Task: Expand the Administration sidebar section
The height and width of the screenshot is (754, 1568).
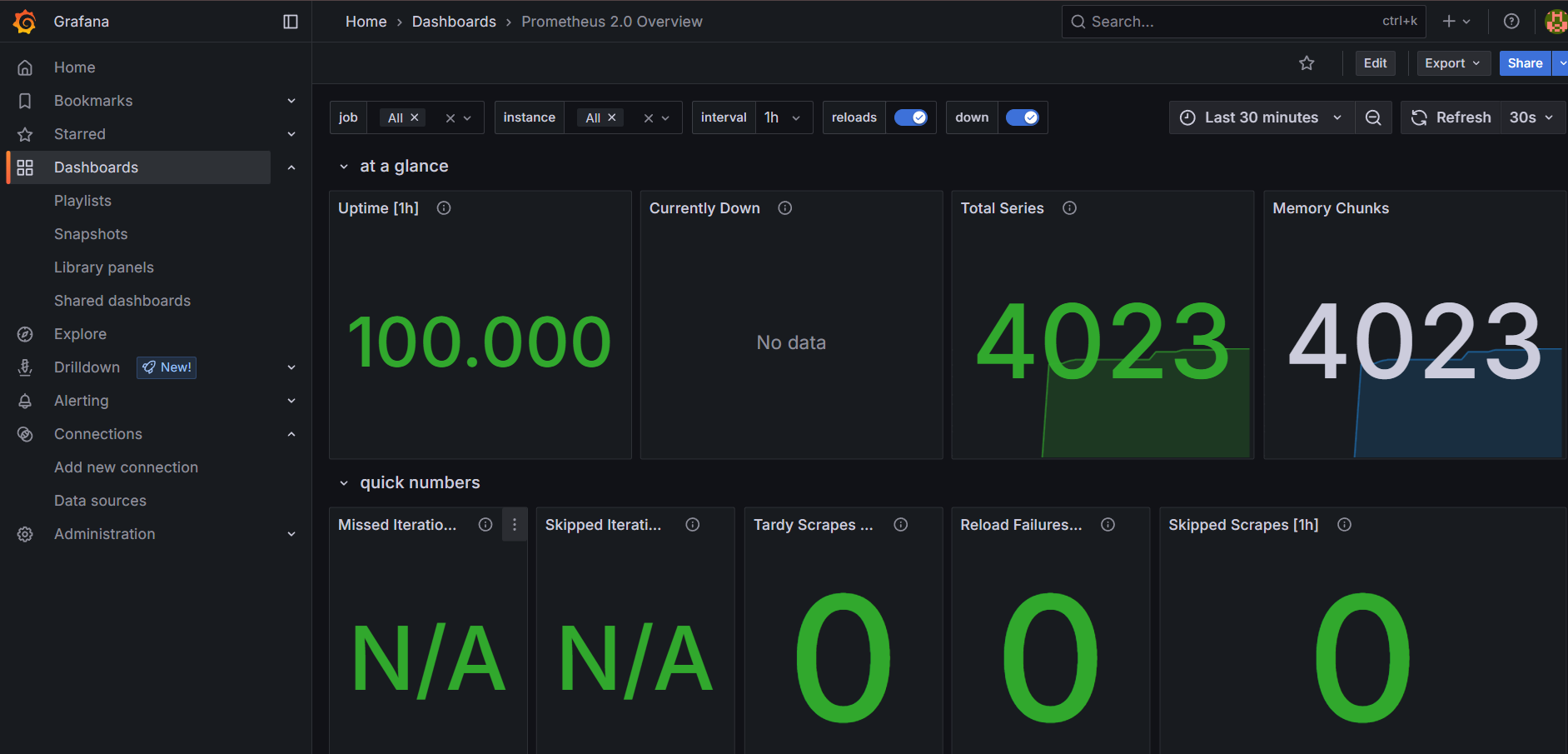Action: point(291,534)
